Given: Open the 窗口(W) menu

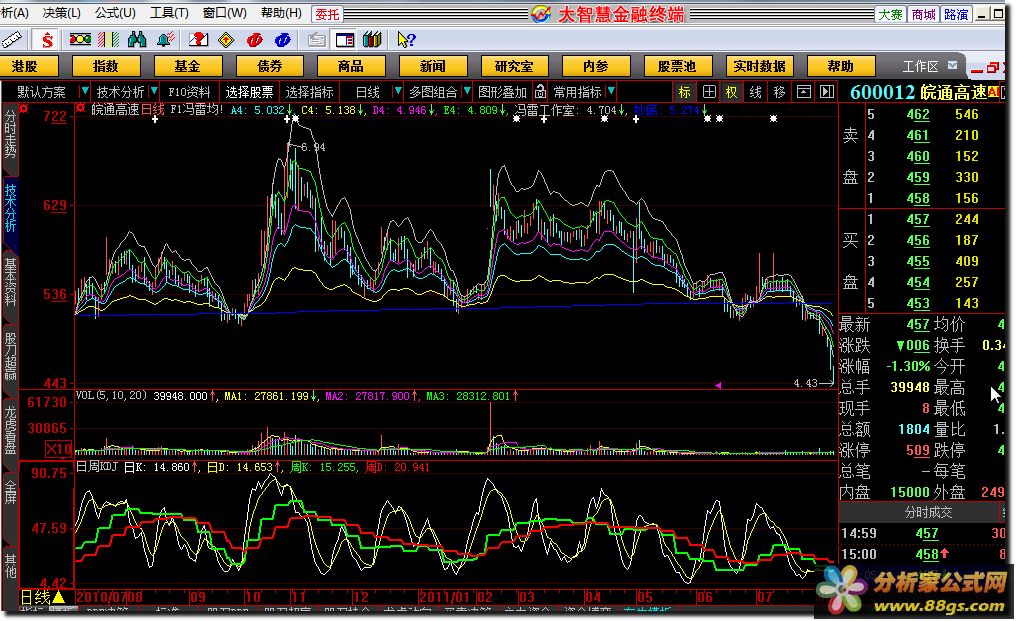Looking at the screenshot, I should coord(224,13).
